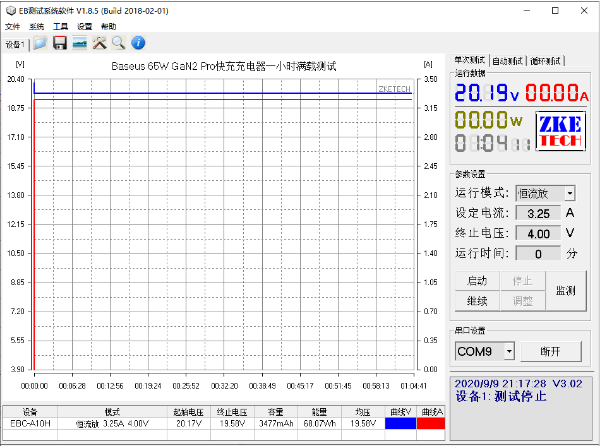
Task: Save data with the floppy disk icon
Action: (x=60, y=43)
